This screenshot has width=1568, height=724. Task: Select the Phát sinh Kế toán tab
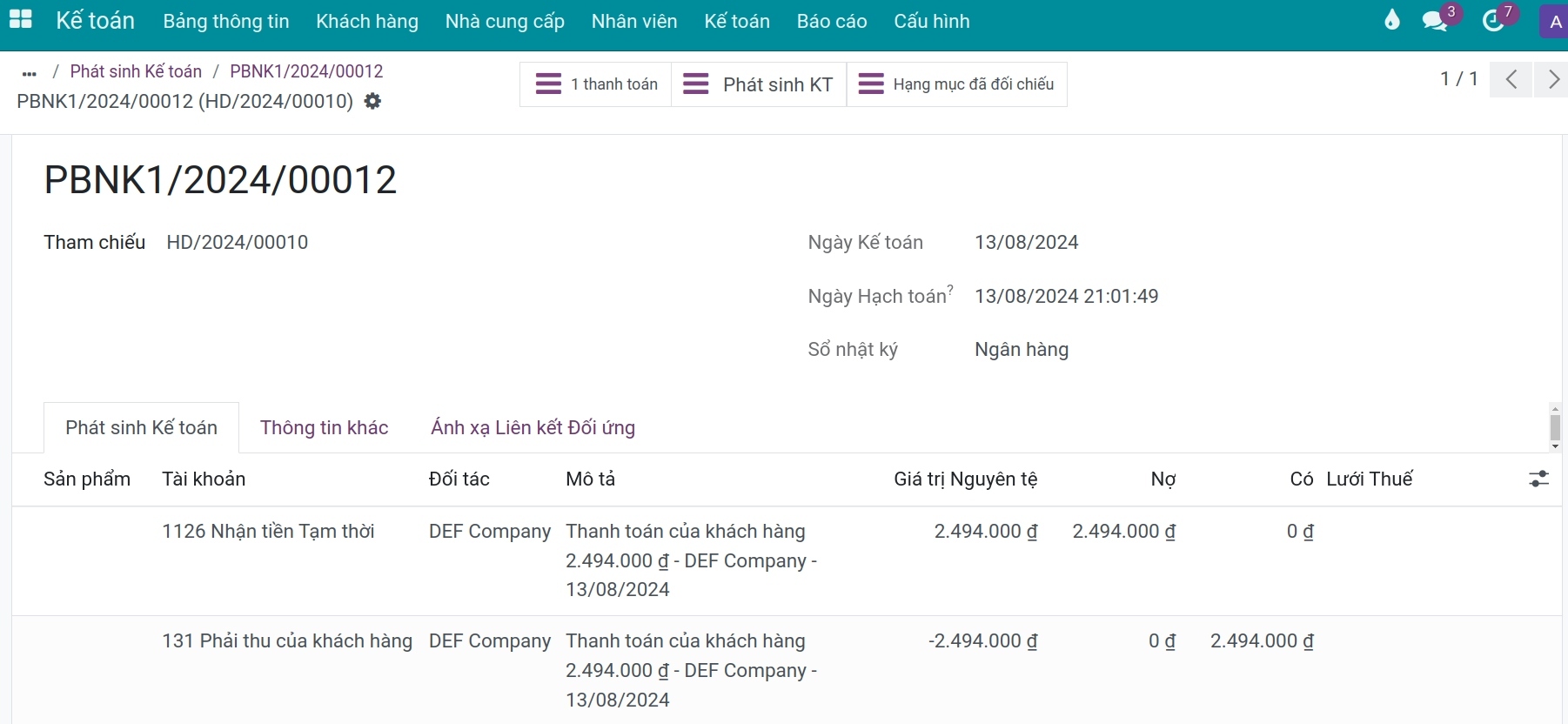(x=141, y=427)
